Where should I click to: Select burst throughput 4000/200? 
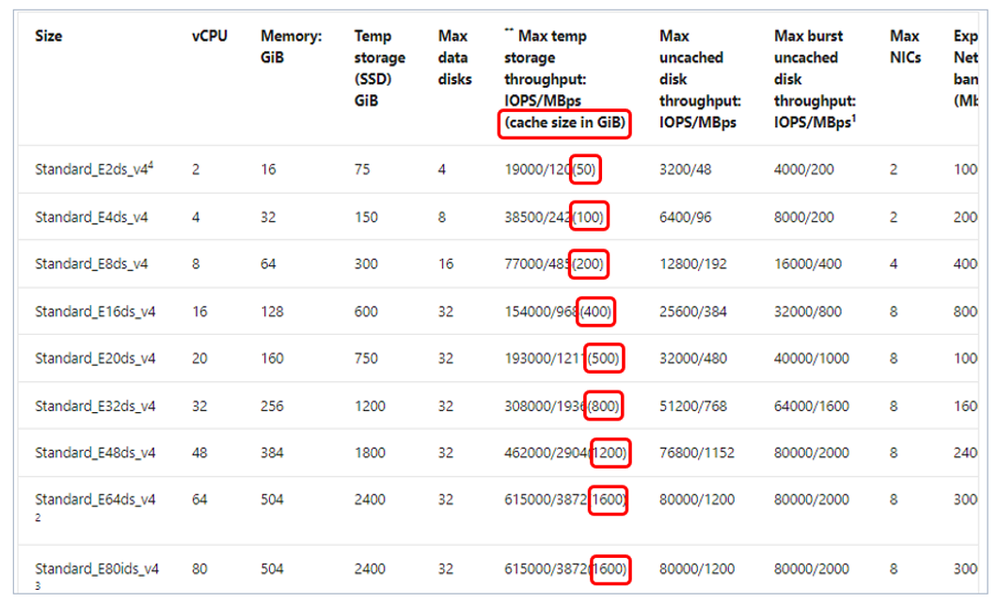(x=804, y=170)
